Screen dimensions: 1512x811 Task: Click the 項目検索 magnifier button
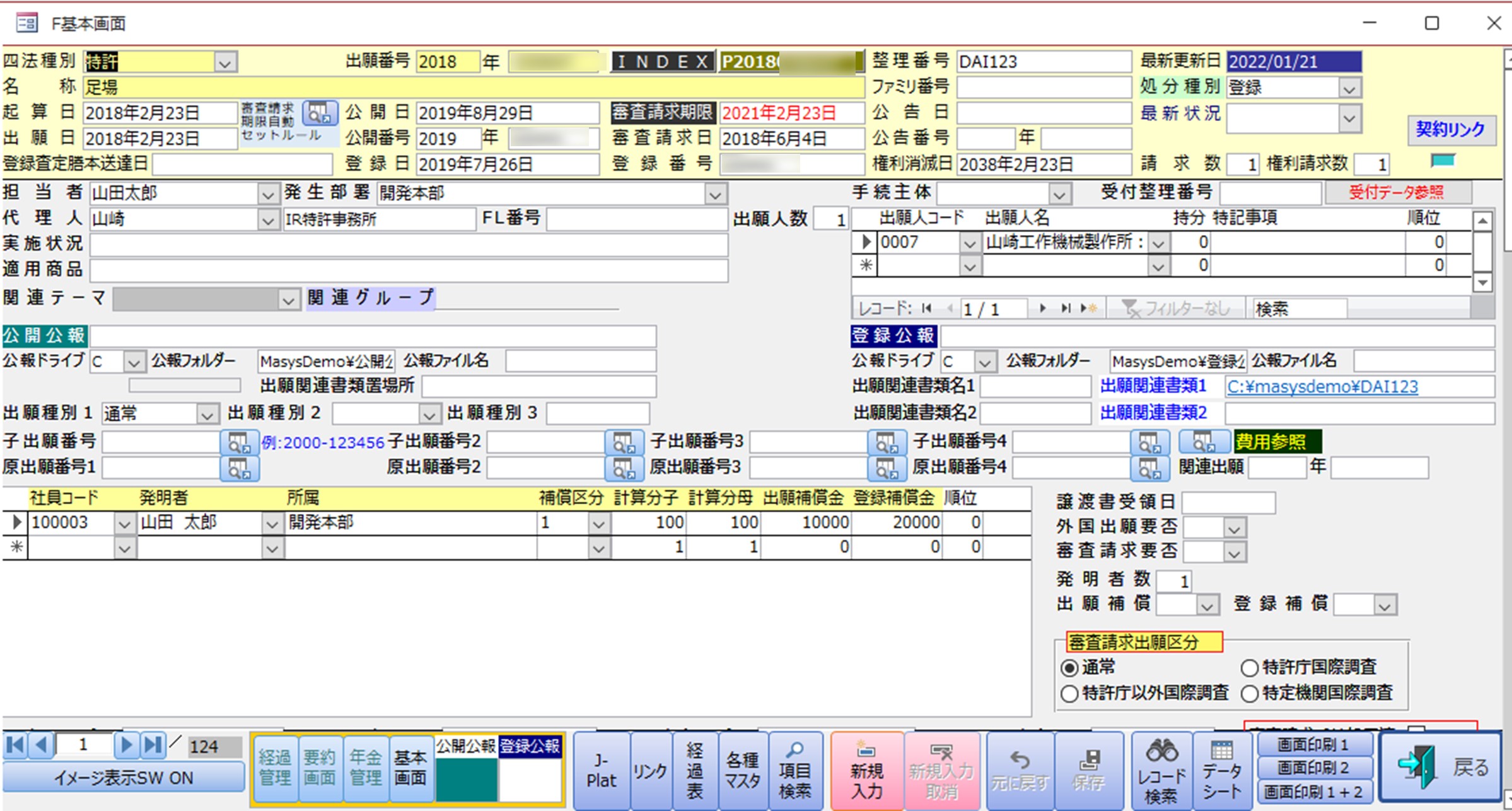[794, 771]
